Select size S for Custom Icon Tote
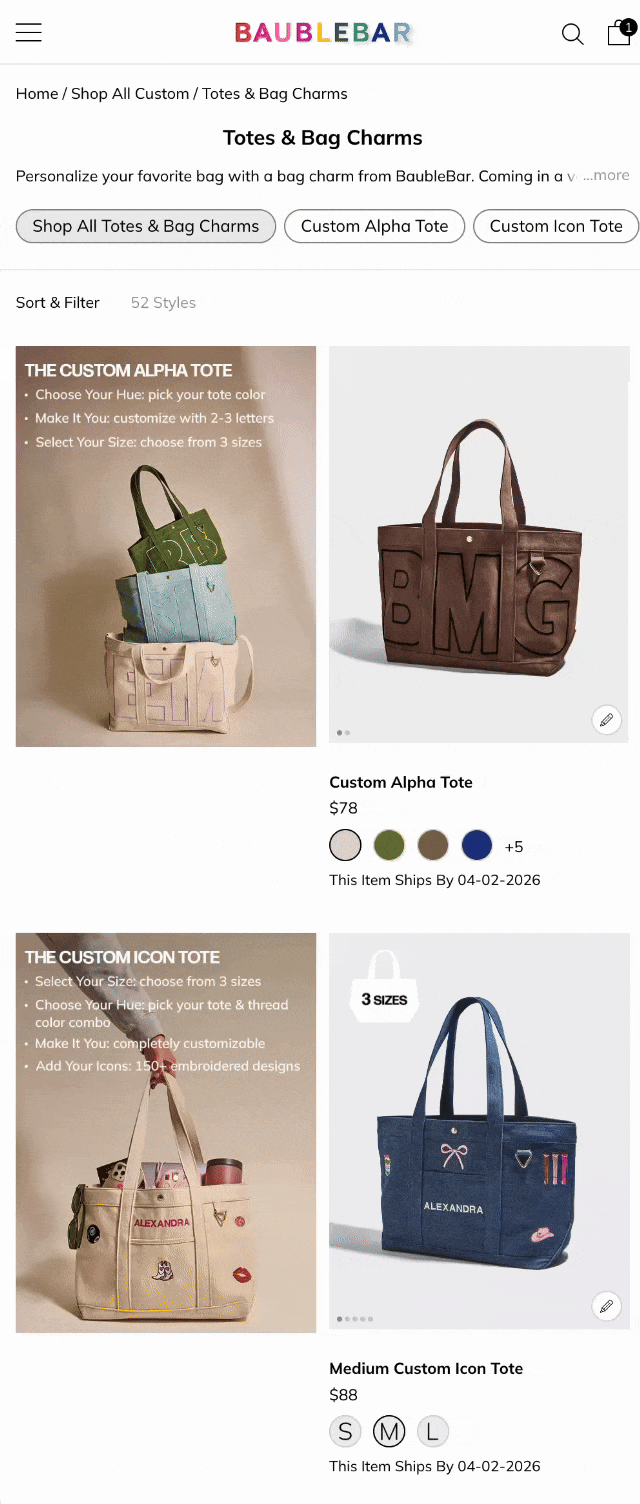The image size is (640, 1504). [345, 1432]
